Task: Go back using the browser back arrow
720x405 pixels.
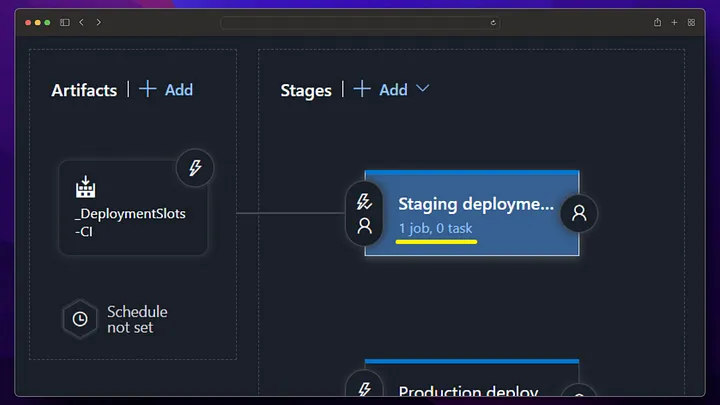Action: [81, 22]
